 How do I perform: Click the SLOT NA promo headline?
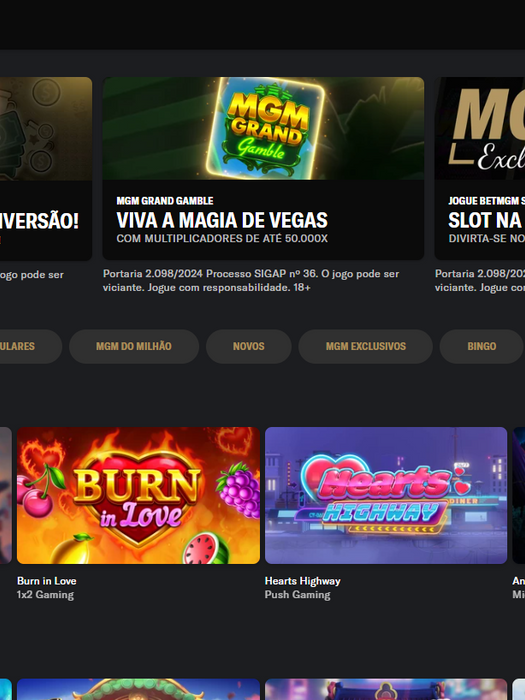485,220
